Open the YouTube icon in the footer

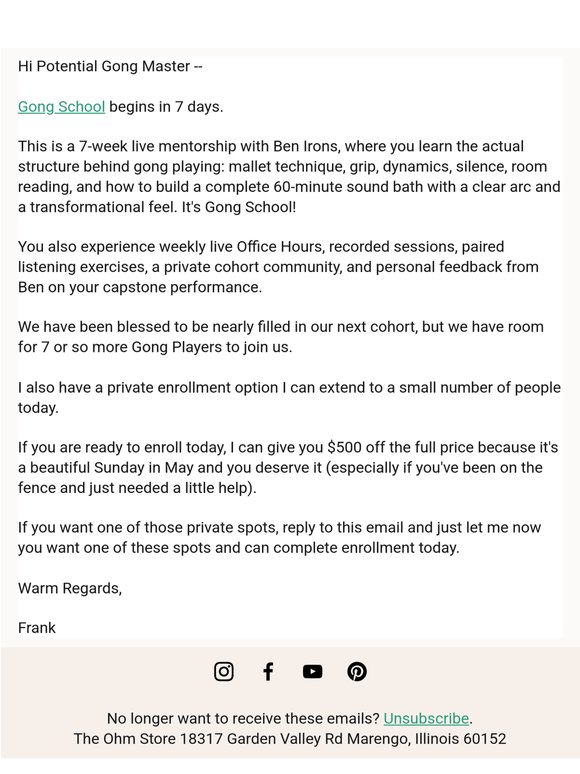[x=312, y=671]
